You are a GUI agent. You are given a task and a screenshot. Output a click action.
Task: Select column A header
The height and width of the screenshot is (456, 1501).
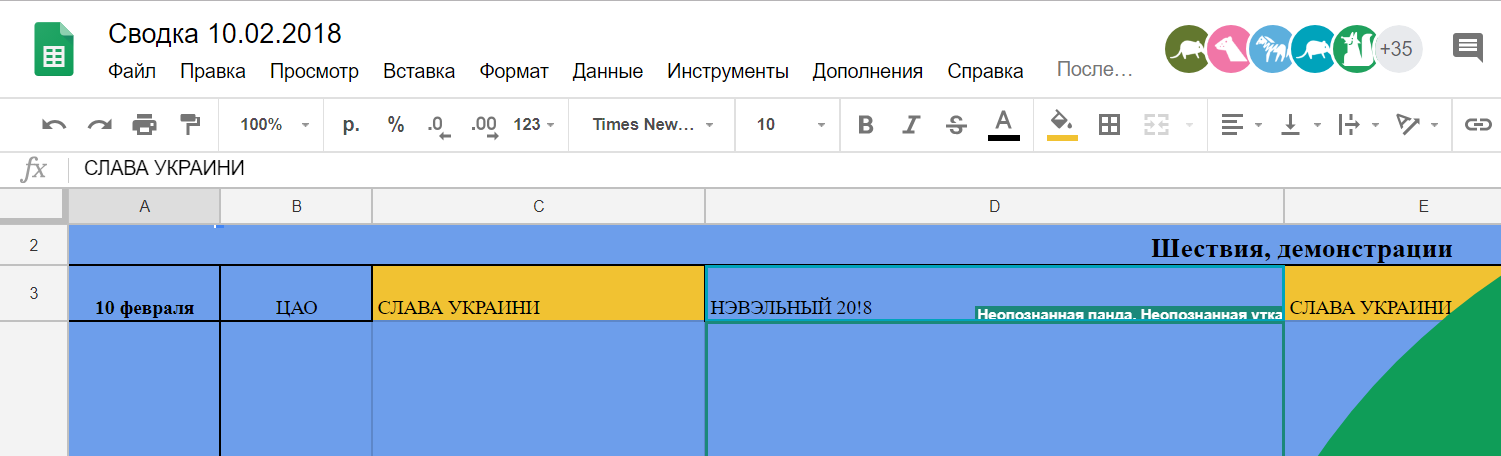click(x=144, y=207)
